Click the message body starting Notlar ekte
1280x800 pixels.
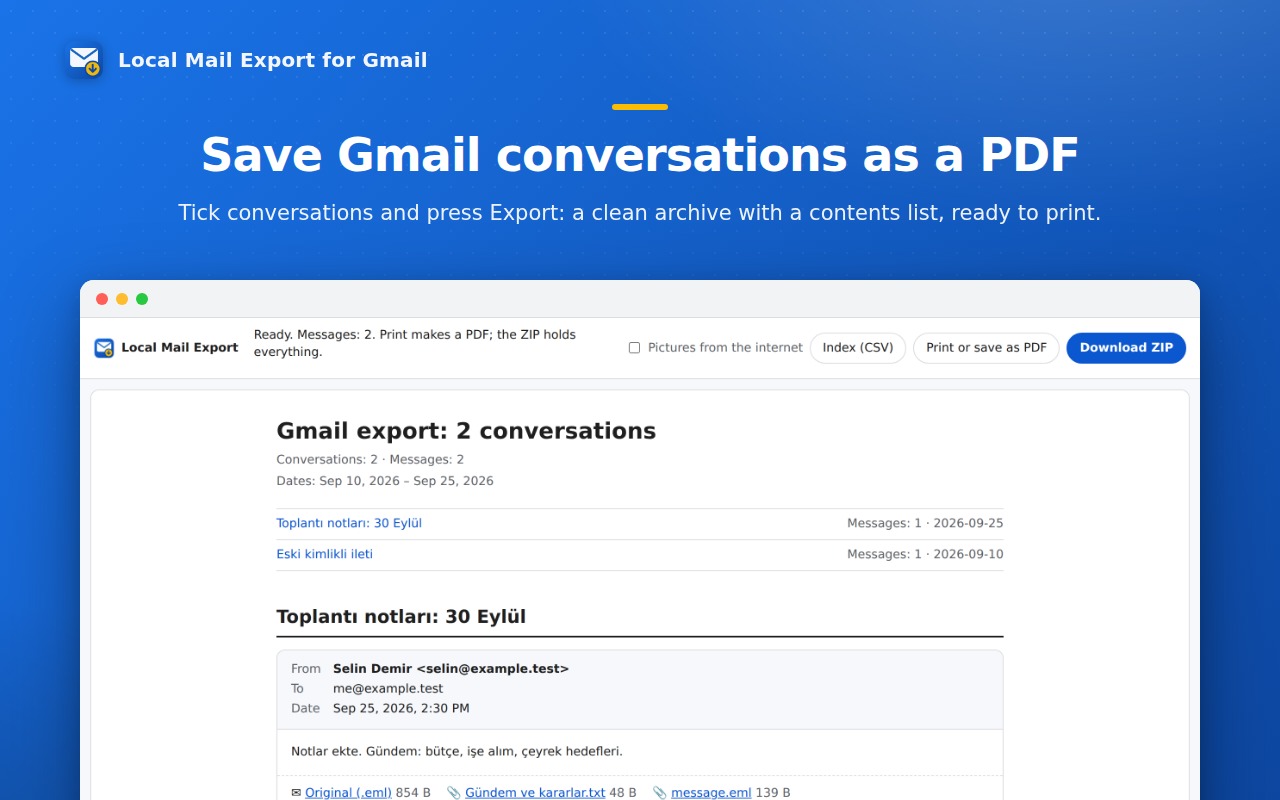(x=457, y=751)
